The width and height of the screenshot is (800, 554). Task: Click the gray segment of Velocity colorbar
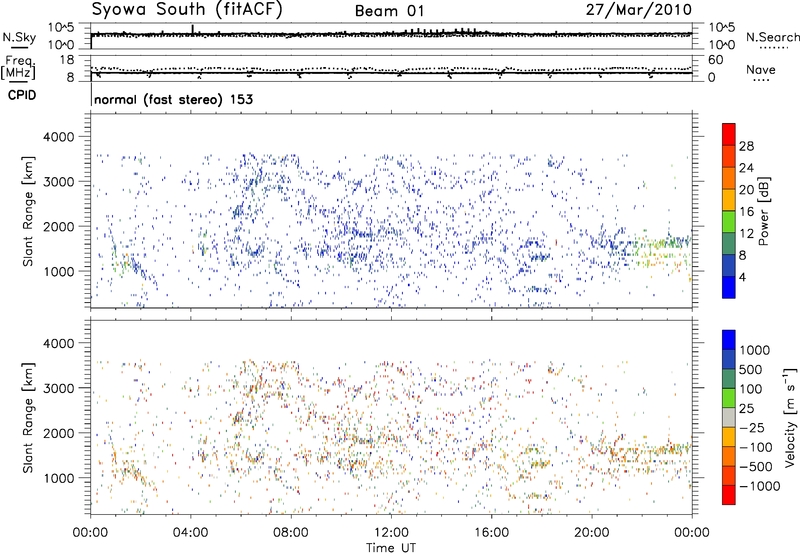729,417
